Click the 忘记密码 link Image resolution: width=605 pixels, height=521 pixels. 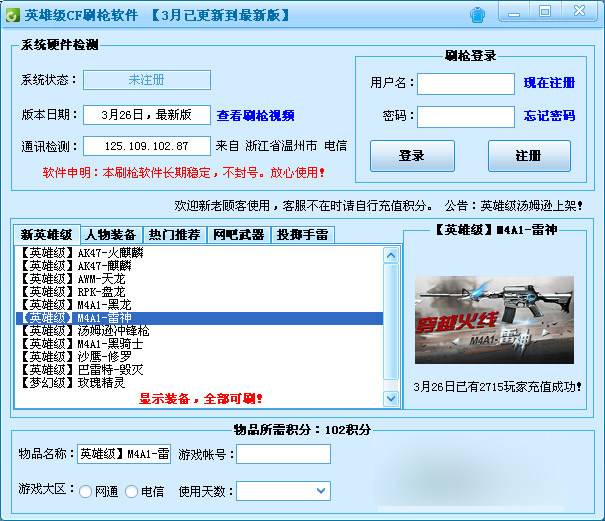549,116
